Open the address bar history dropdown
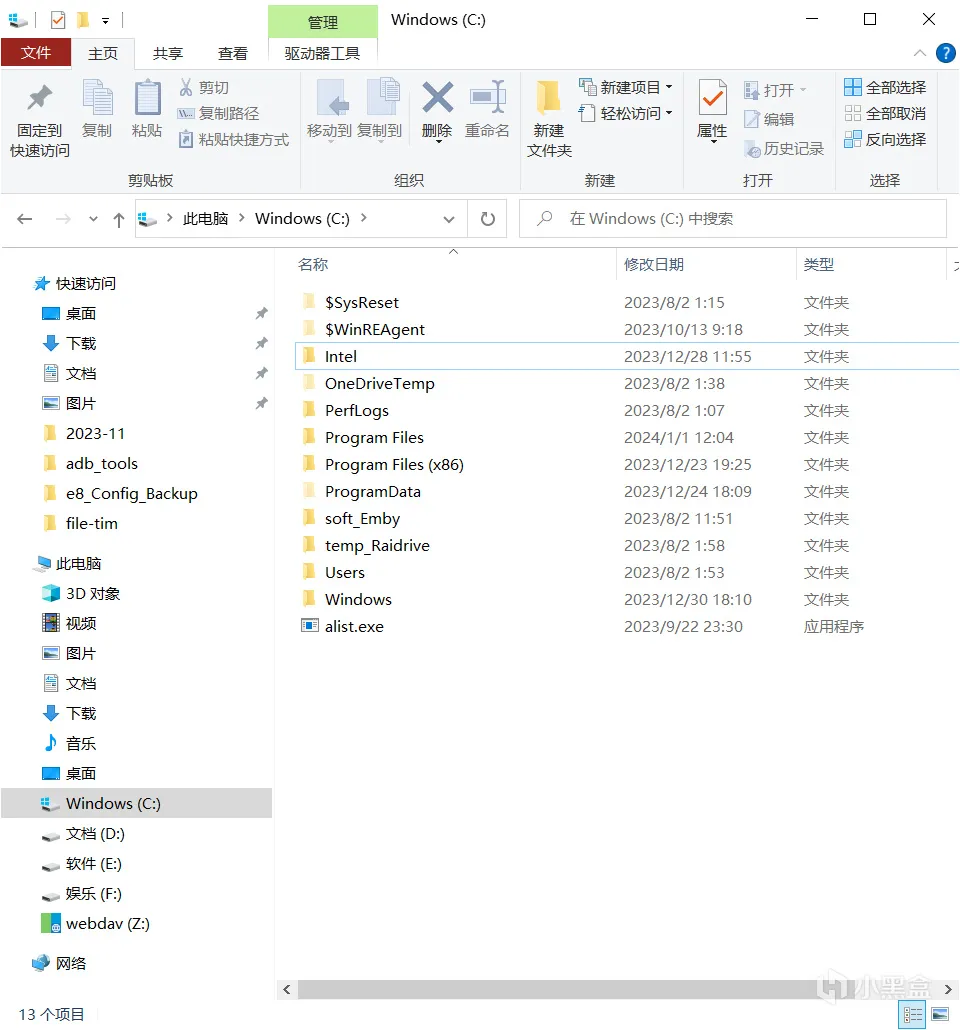960x1030 pixels. [x=449, y=219]
